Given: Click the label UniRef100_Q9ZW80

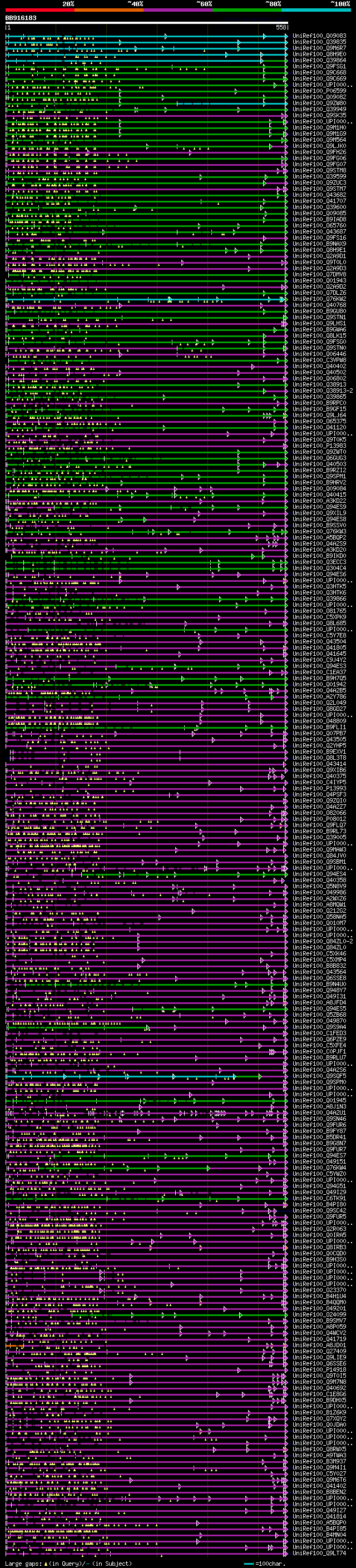Looking at the screenshot, I should [x=319, y=103].
